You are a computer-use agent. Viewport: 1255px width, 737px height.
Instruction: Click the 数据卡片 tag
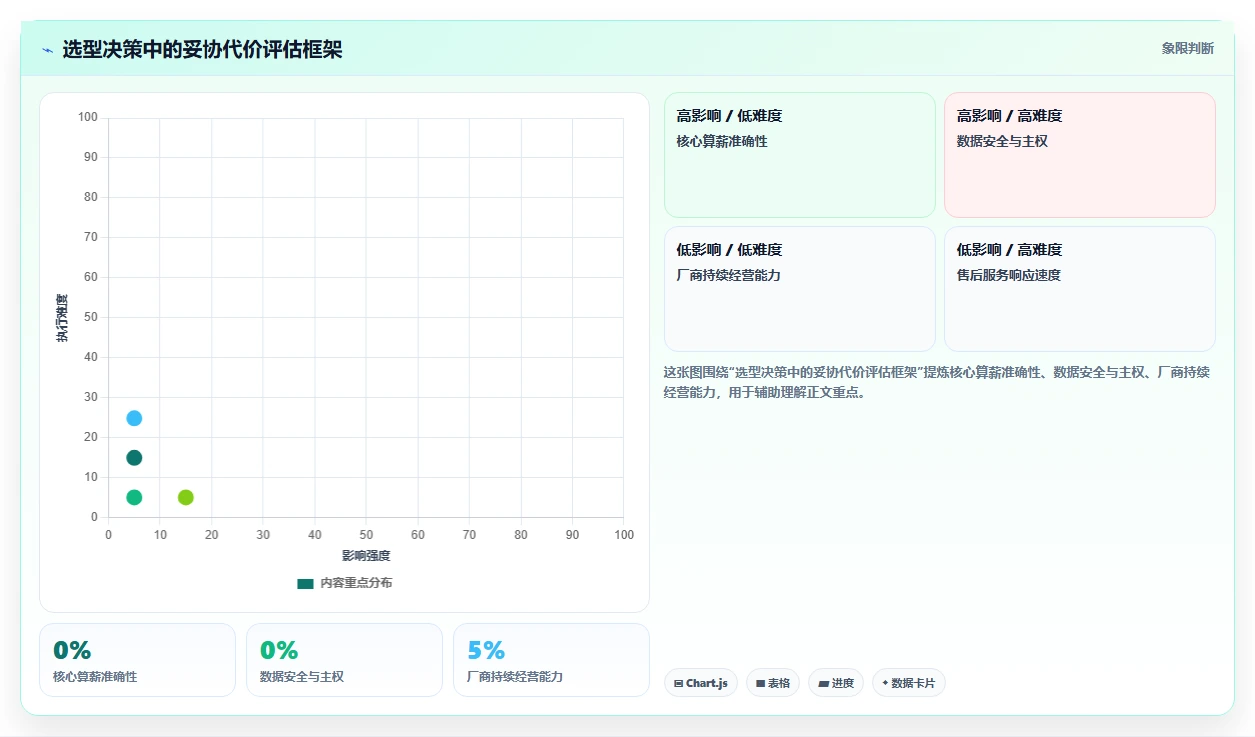pyautogui.click(x=909, y=683)
